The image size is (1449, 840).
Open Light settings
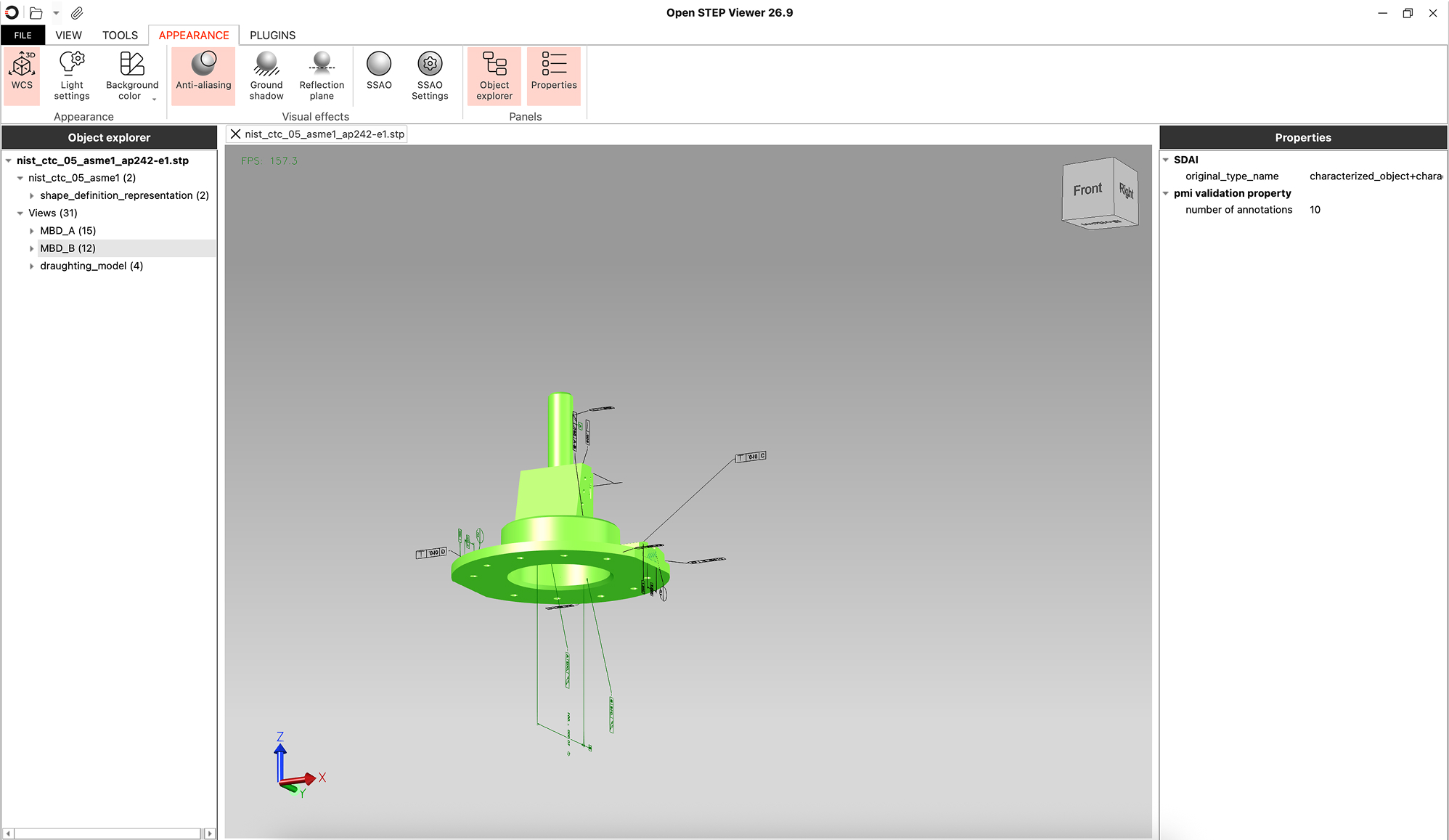[72, 76]
